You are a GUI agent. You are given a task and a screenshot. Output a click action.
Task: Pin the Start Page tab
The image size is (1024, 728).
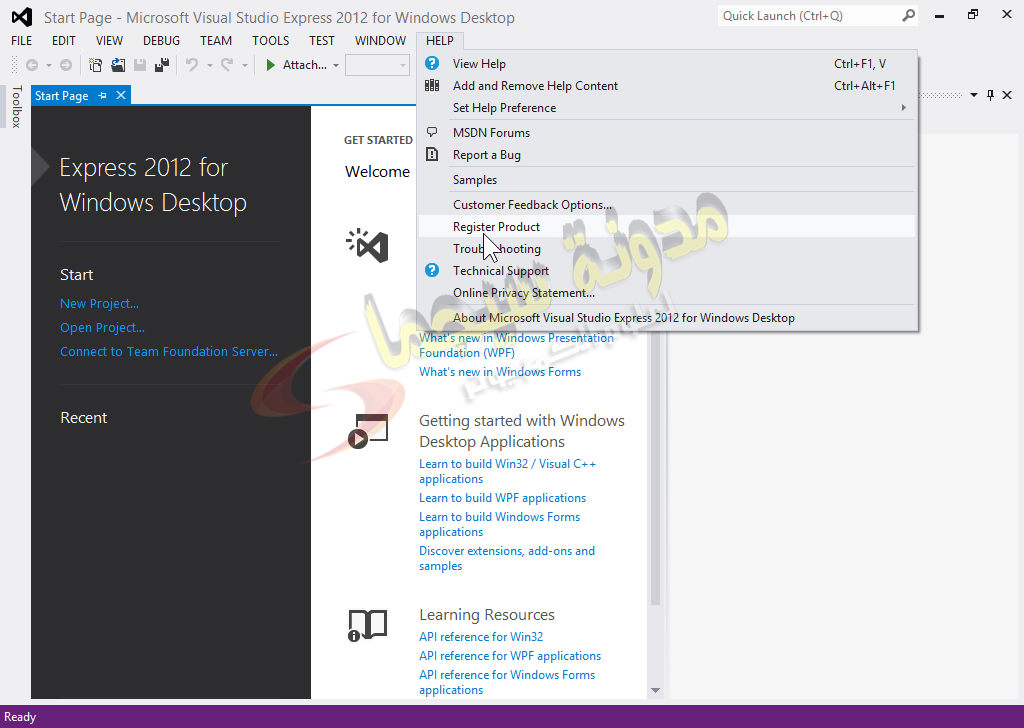(x=103, y=95)
